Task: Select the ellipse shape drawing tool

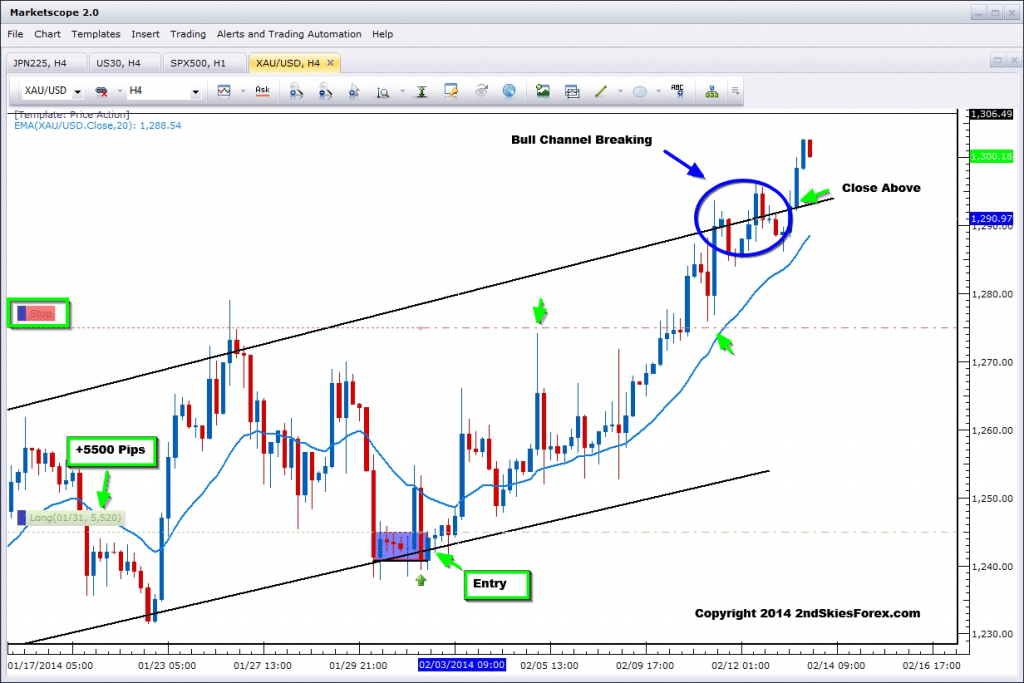Action: pyautogui.click(x=640, y=91)
